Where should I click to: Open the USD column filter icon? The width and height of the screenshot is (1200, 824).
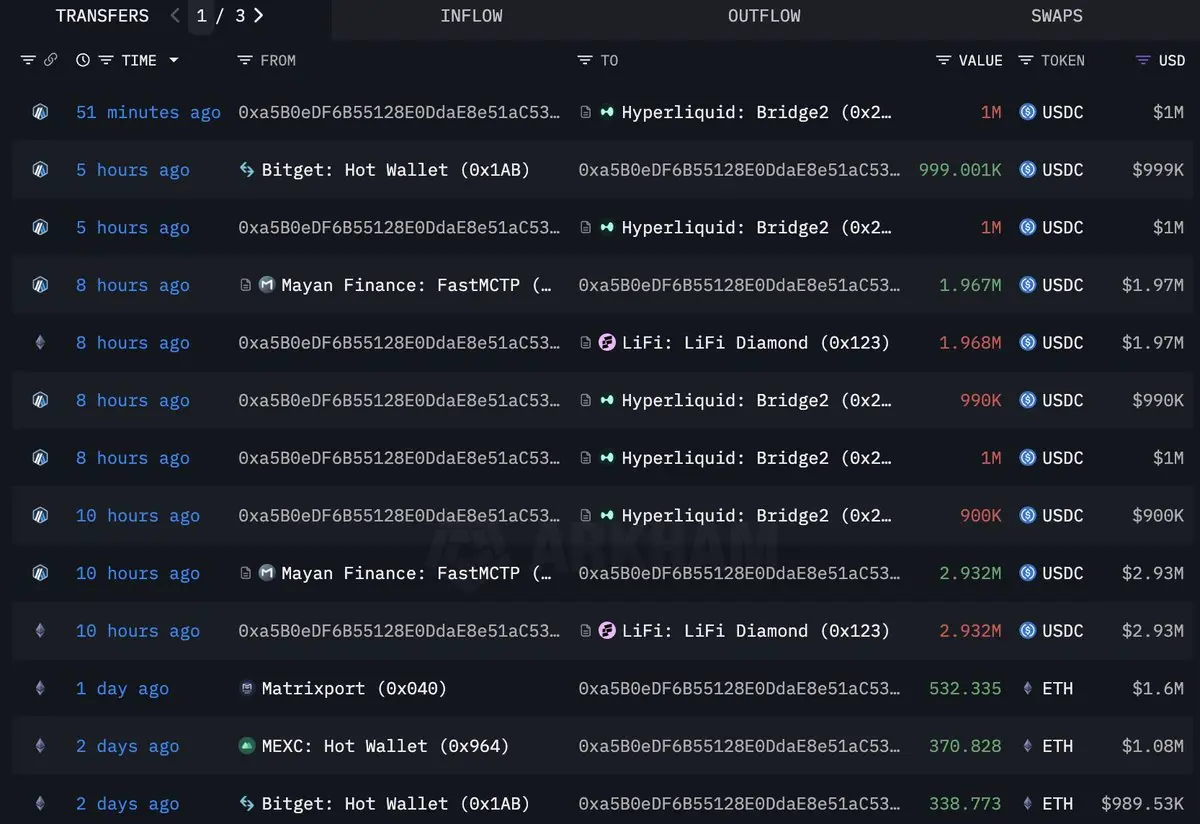click(1143, 61)
